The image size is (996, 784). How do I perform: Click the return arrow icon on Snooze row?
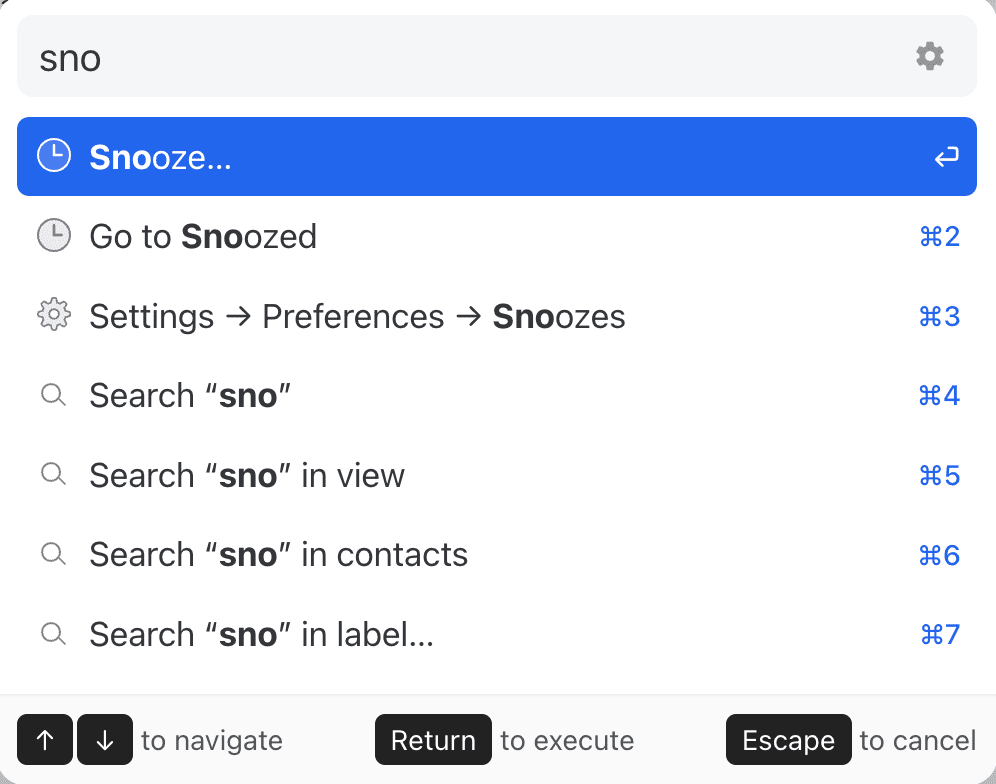946,157
